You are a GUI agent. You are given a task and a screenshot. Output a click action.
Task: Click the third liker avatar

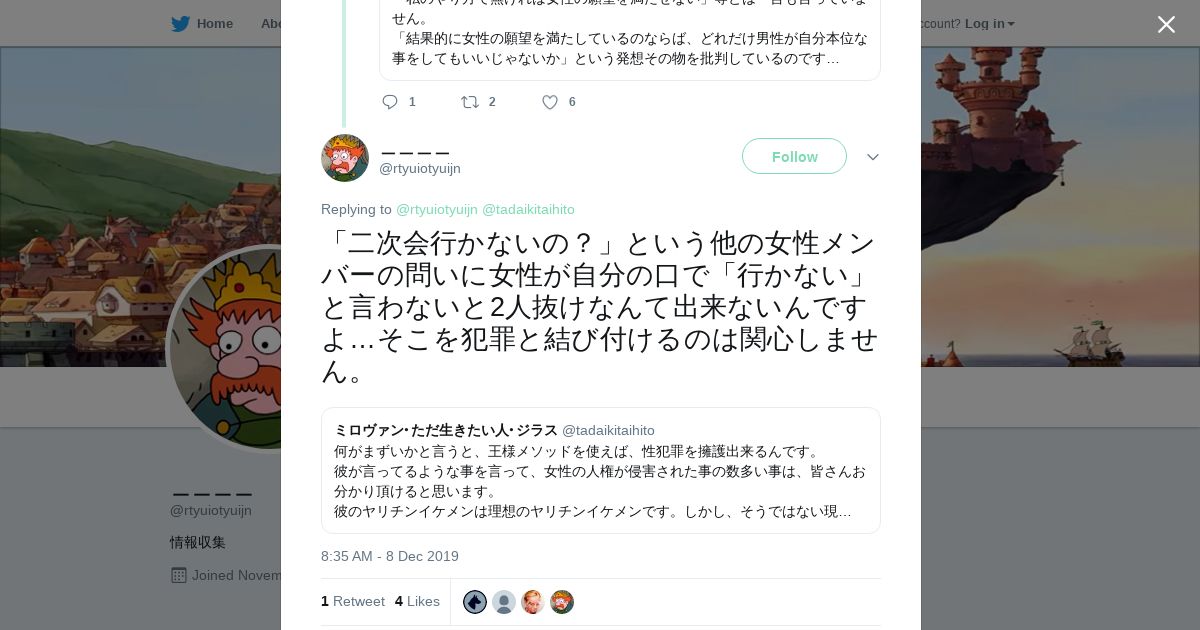[x=533, y=602]
